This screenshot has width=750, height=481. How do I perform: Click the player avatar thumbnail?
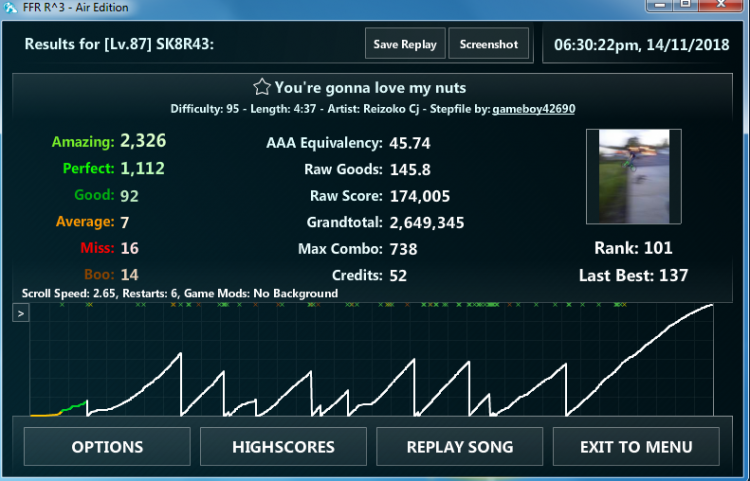pos(634,176)
